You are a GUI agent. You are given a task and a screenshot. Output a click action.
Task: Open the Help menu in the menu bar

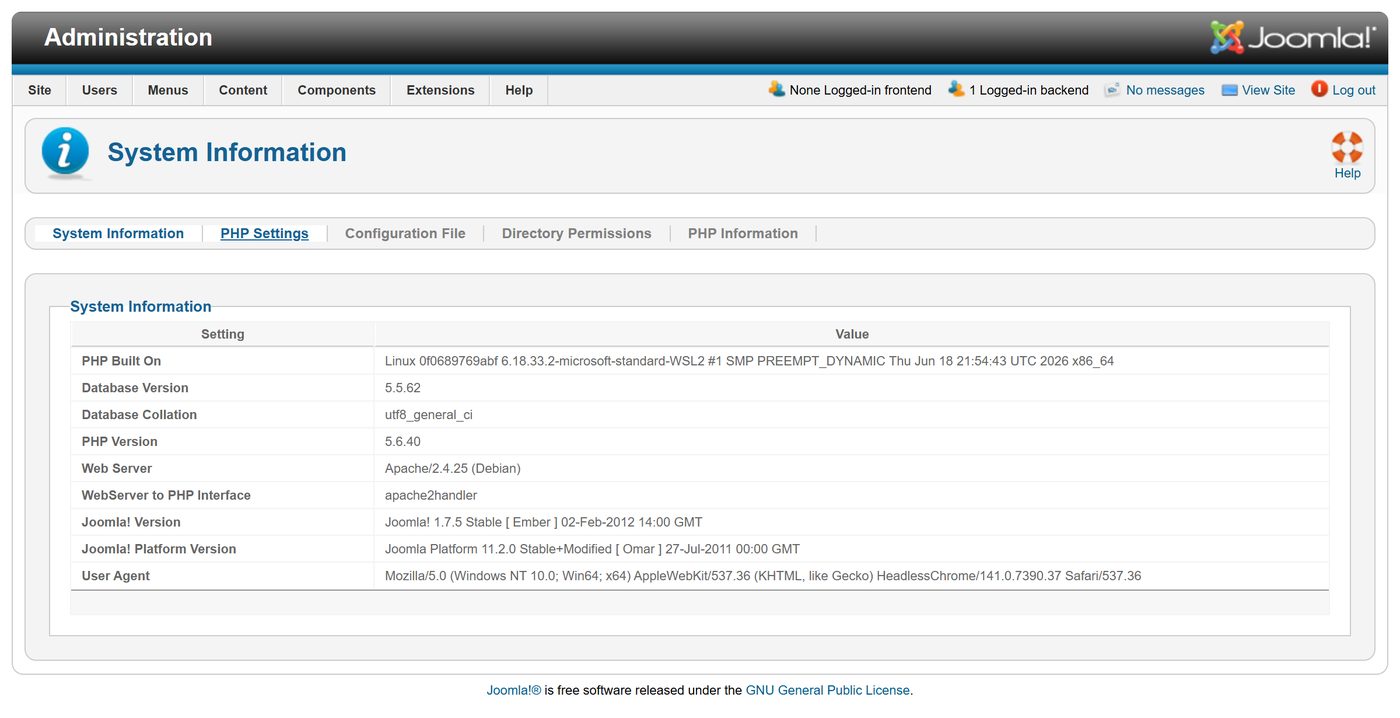519,90
